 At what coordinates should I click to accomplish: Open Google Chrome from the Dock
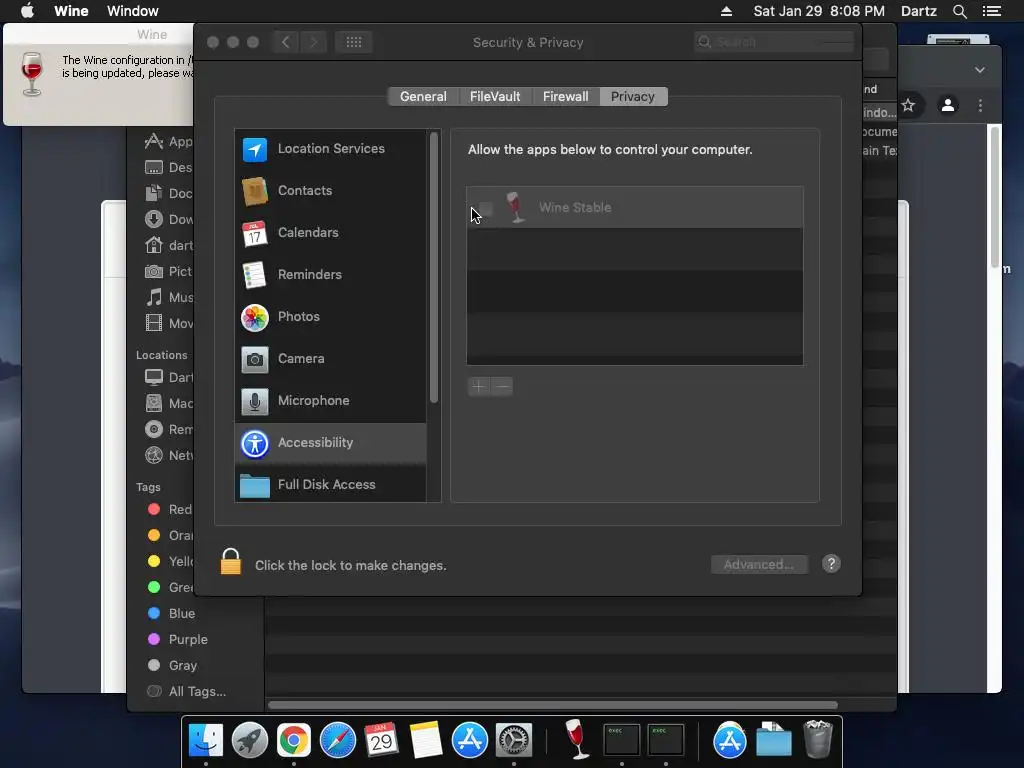pyautogui.click(x=294, y=740)
